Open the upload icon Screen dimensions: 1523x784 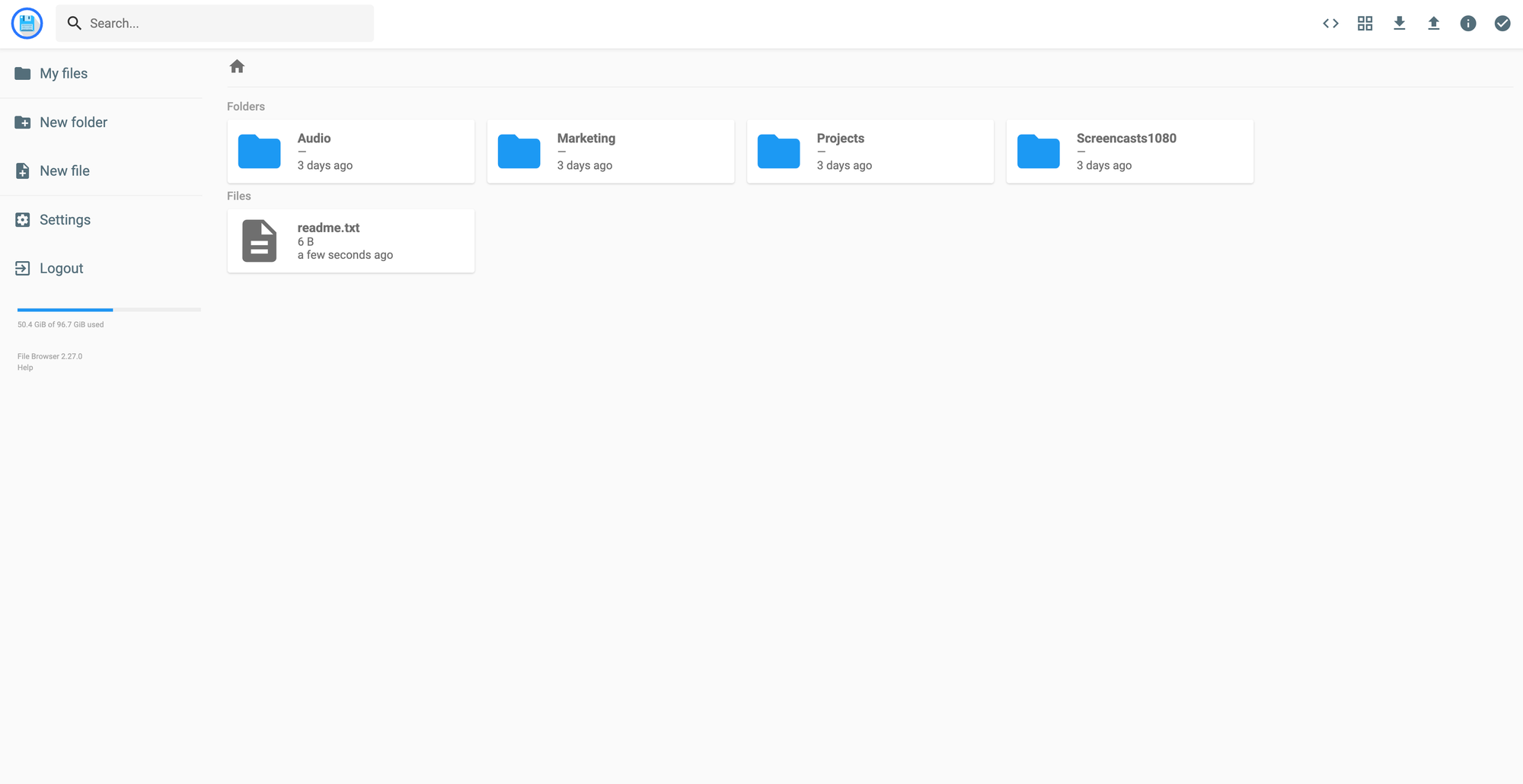click(1433, 23)
